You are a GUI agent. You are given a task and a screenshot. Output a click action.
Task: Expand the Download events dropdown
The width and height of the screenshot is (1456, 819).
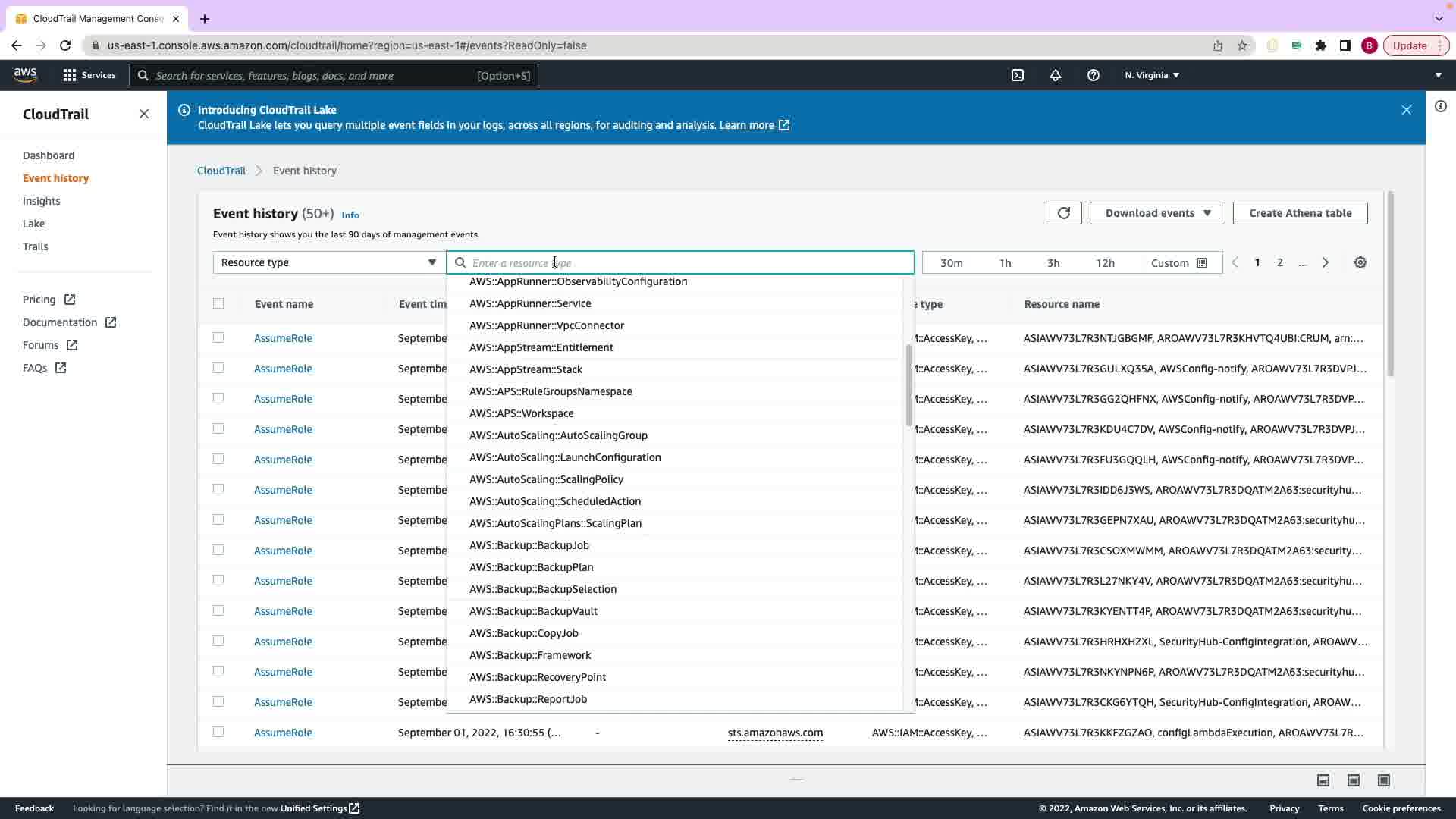pos(1156,213)
